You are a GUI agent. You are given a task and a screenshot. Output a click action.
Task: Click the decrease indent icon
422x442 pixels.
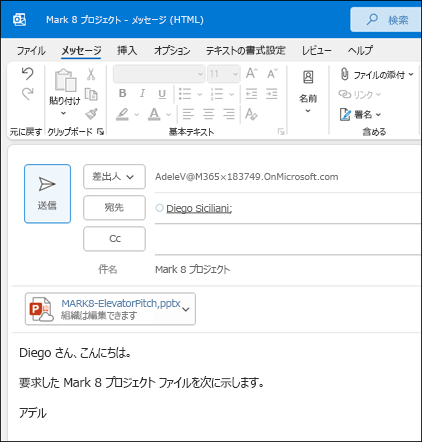pos(251,94)
